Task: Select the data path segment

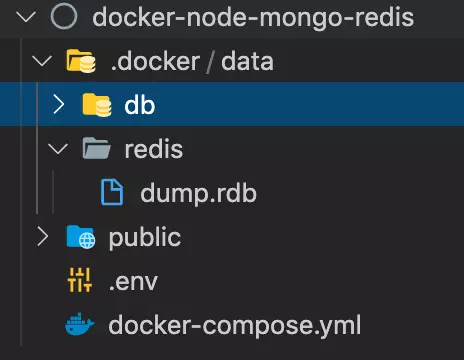Action: pyautogui.click(x=247, y=61)
